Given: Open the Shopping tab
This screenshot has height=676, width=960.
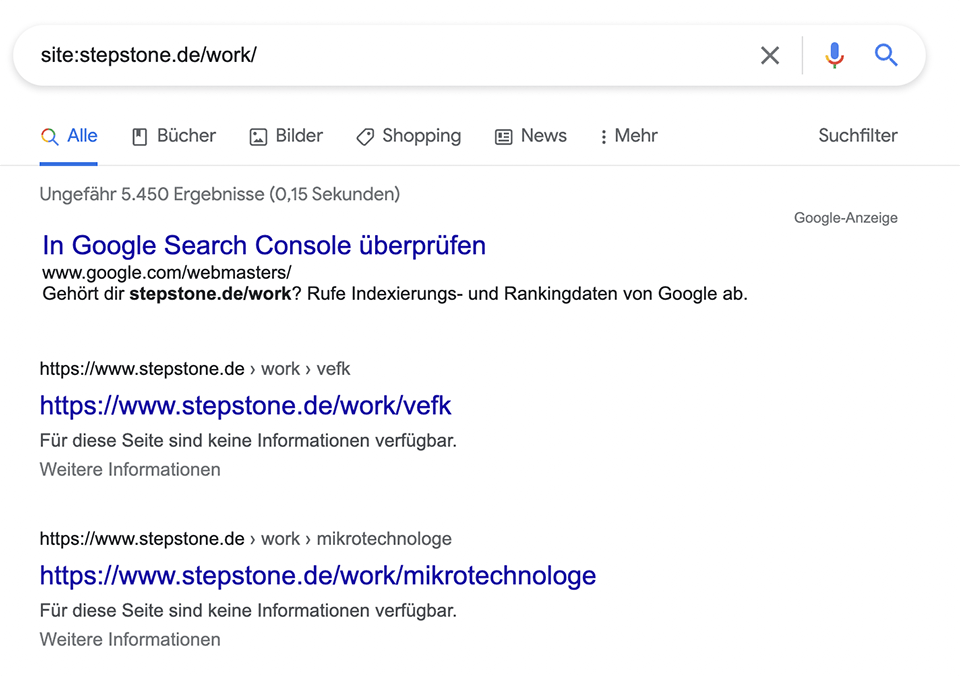Looking at the screenshot, I should coord(408,136).
